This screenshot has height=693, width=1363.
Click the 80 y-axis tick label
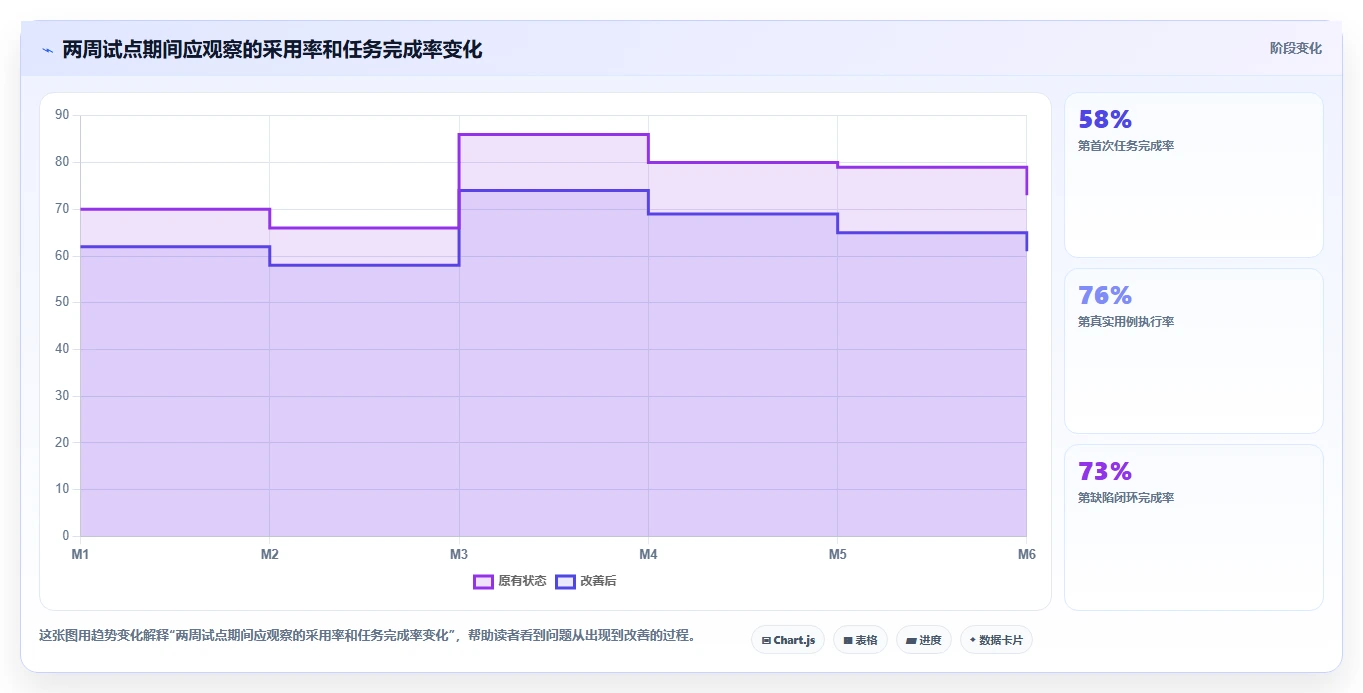coord(62,162)
